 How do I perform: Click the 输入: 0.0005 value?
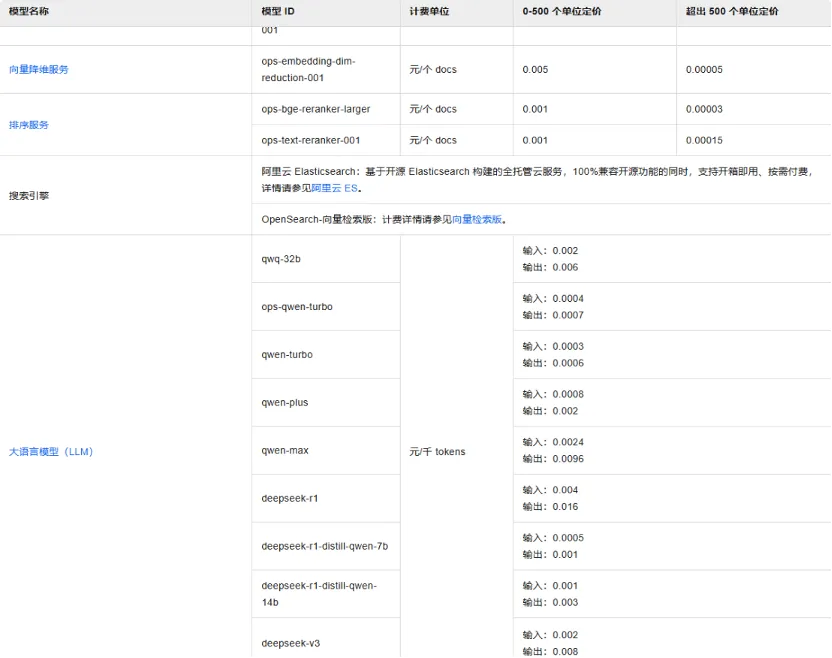coord(553,538)
